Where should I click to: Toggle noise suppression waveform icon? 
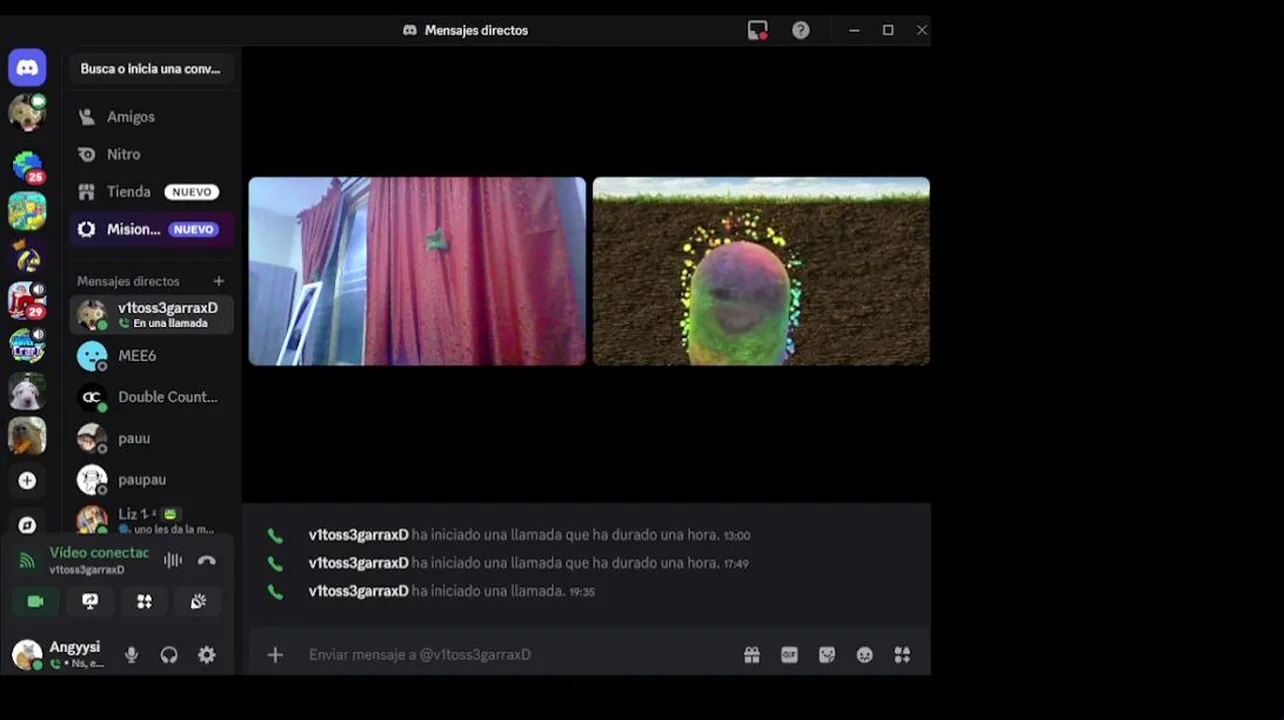click(173, 560)
